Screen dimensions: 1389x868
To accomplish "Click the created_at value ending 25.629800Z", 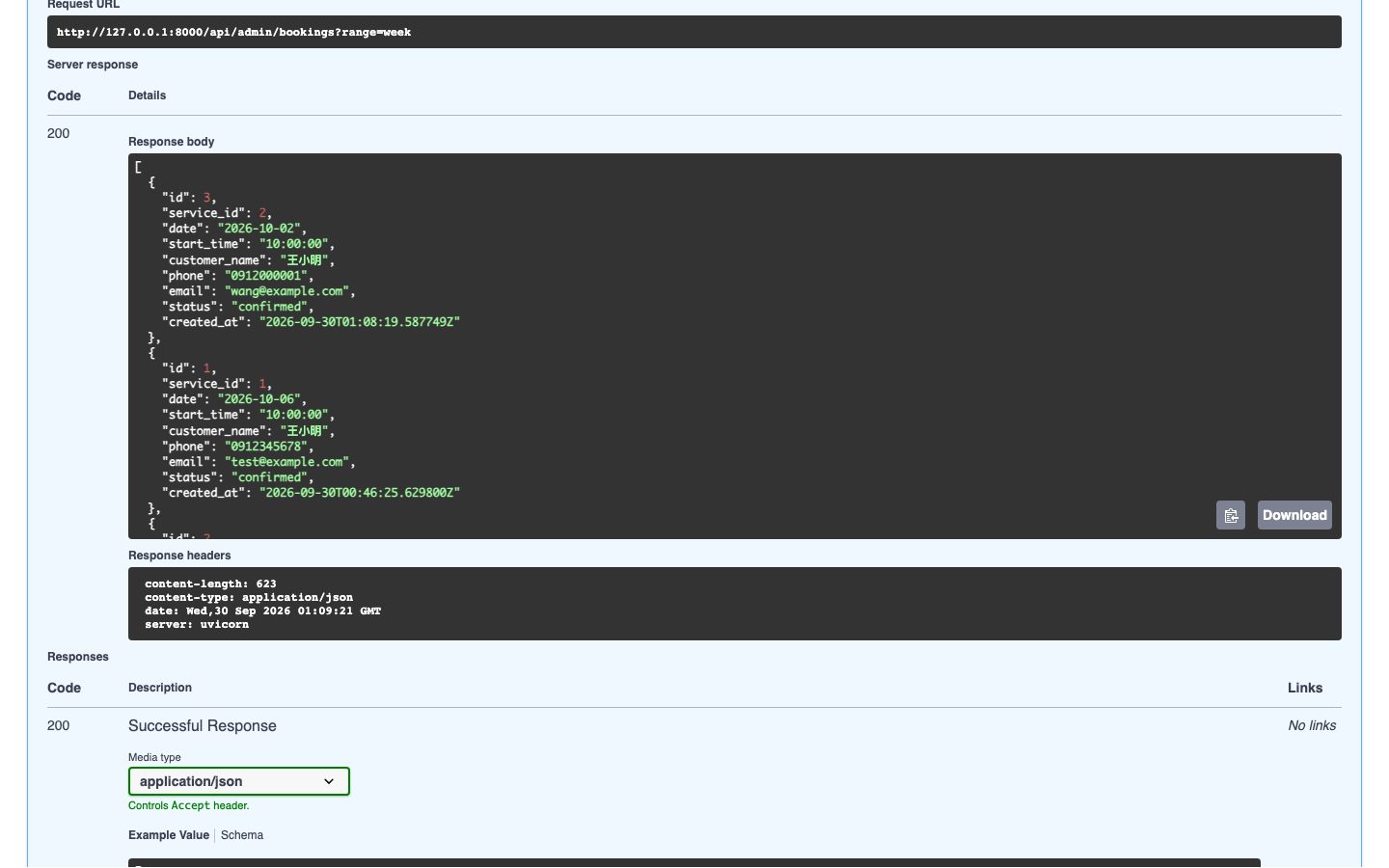I will 360,493.
